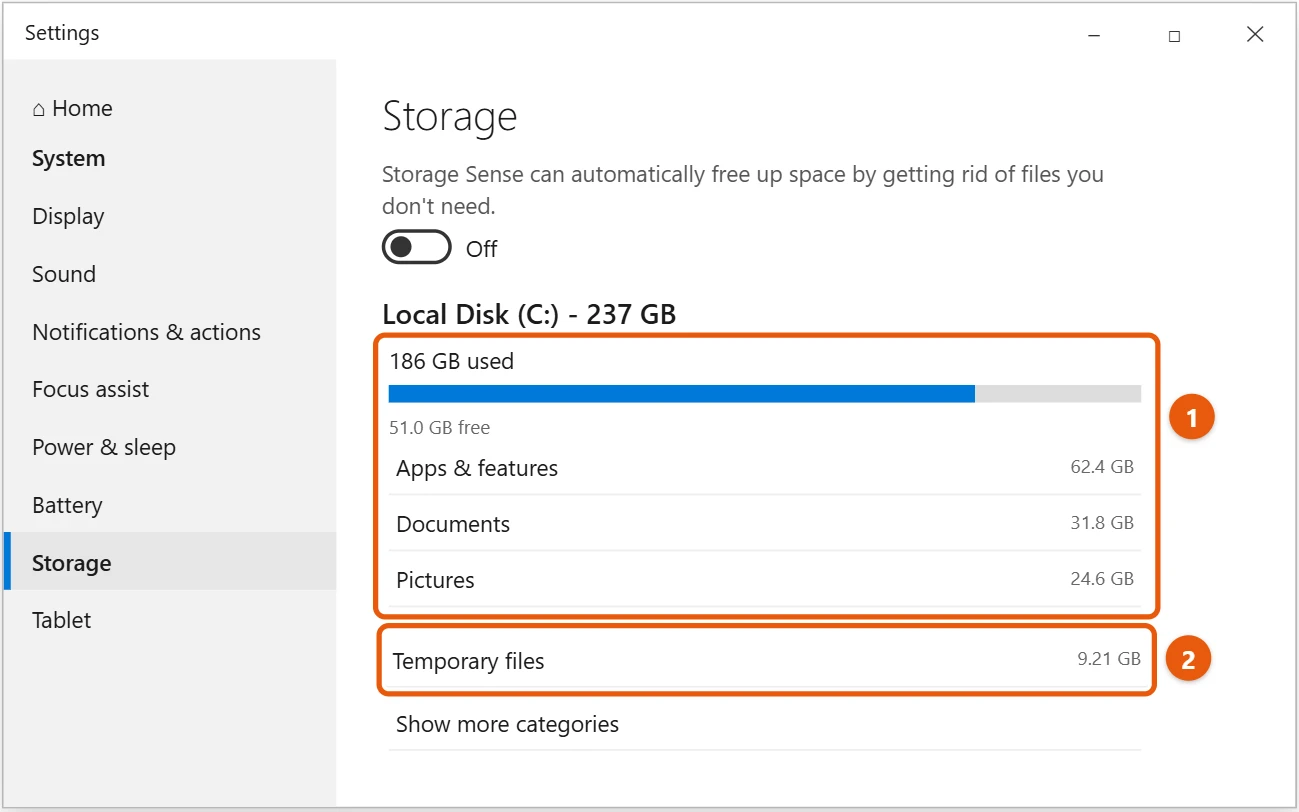Open Notifications & actions settings

tap(146, 332)
